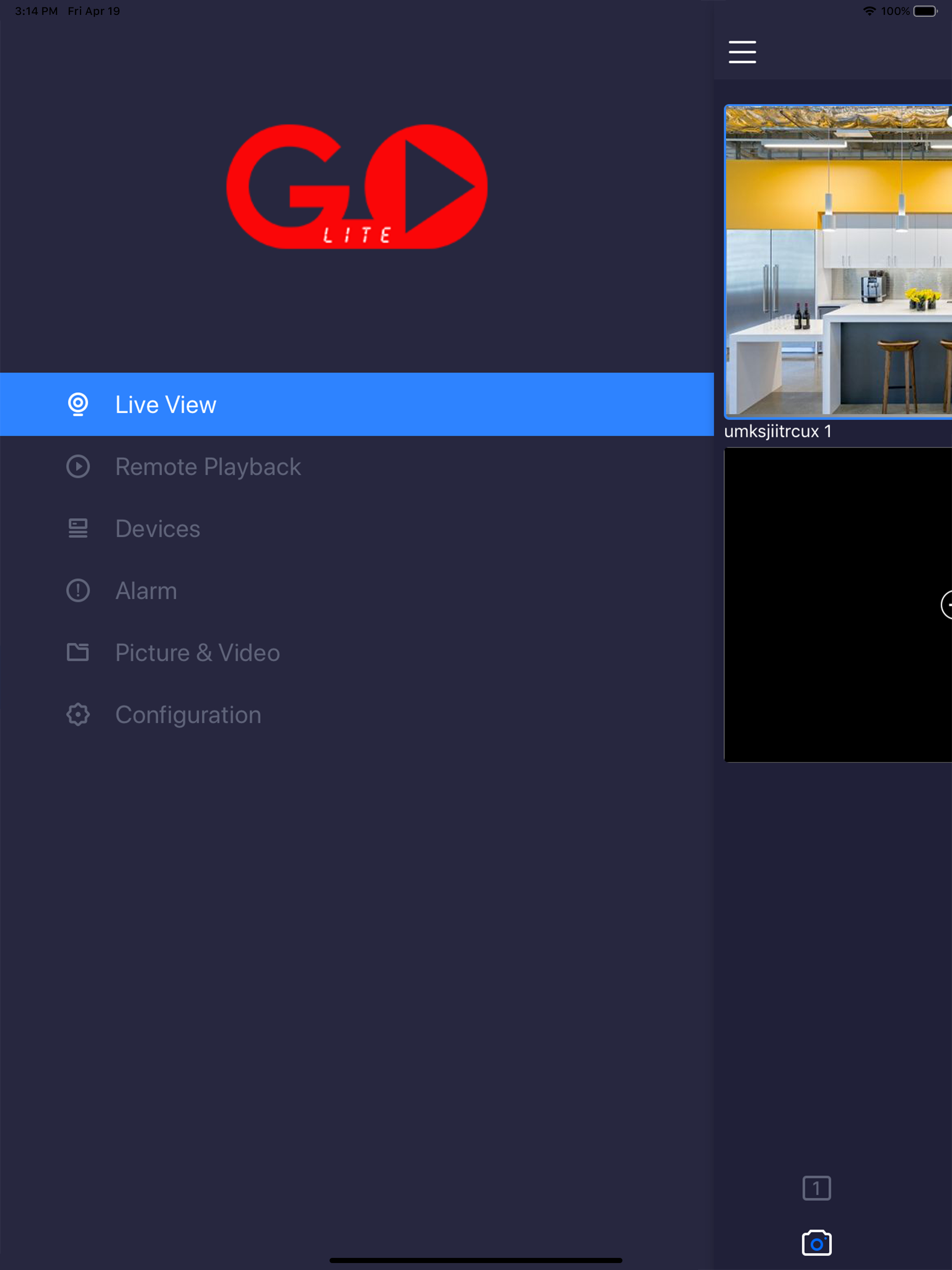Click the Remote Playback play-circle icon

point(78,467)
